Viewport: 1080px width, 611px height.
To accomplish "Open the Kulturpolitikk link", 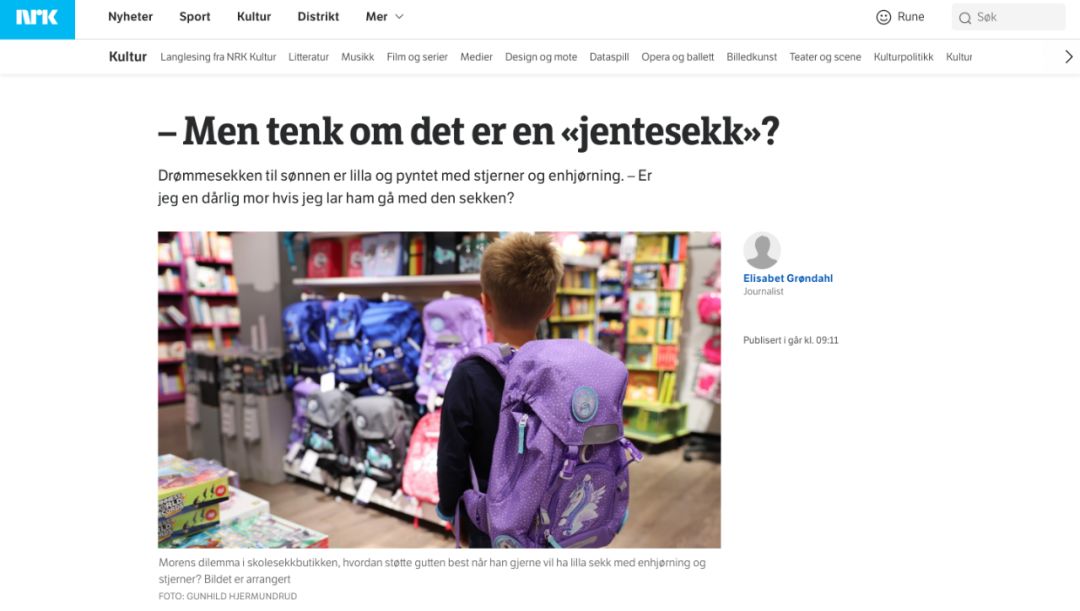I will click(903, 57).
